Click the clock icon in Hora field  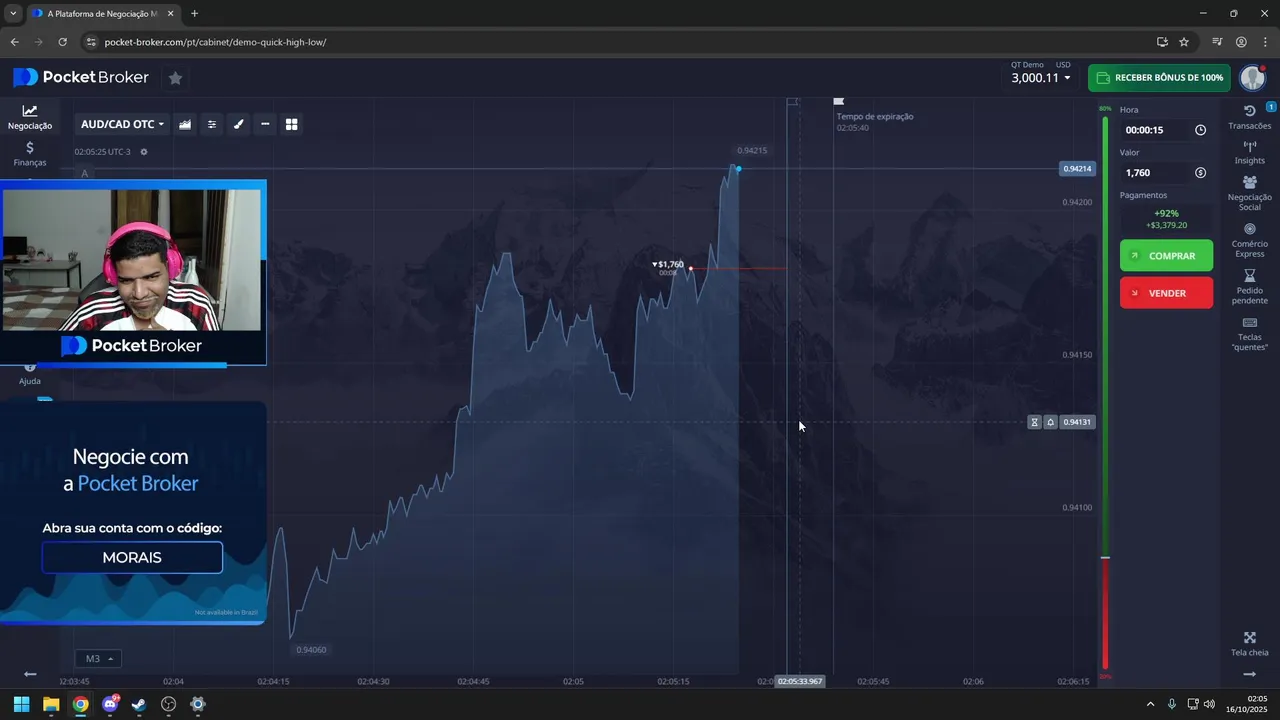[x=1200, y=130]
